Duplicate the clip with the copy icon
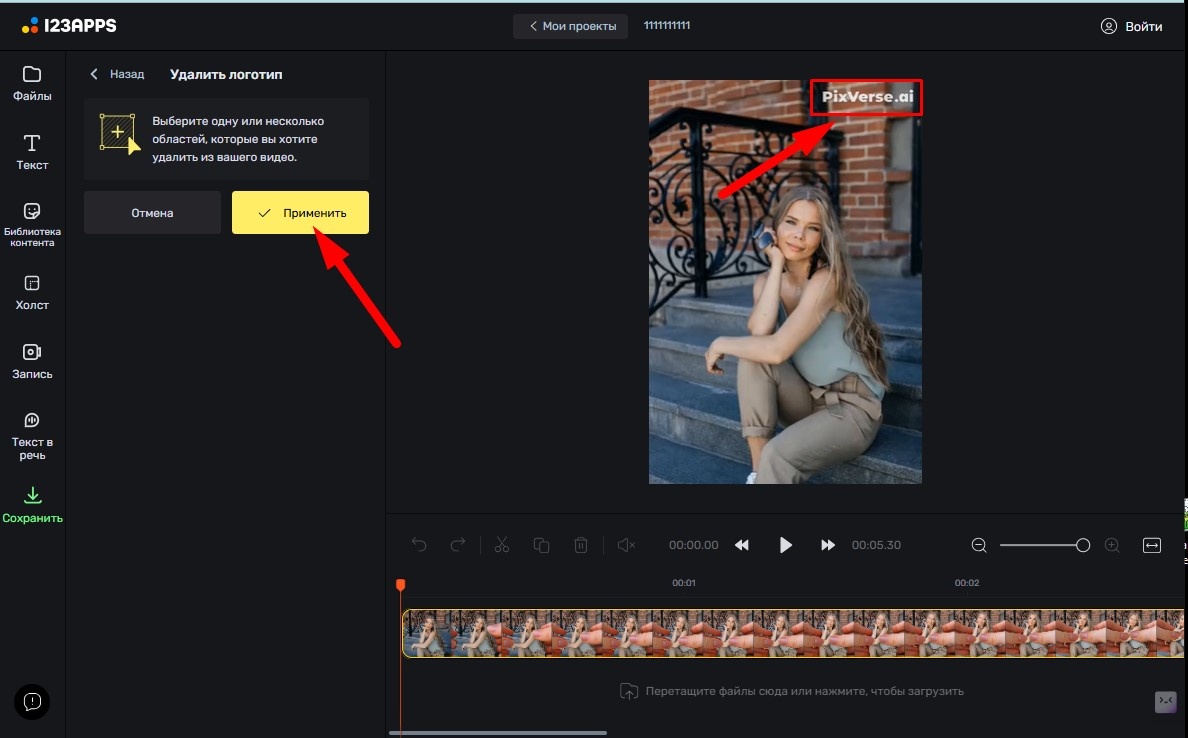This screenshot has width=1188, height=738. (x=541, y=545)
